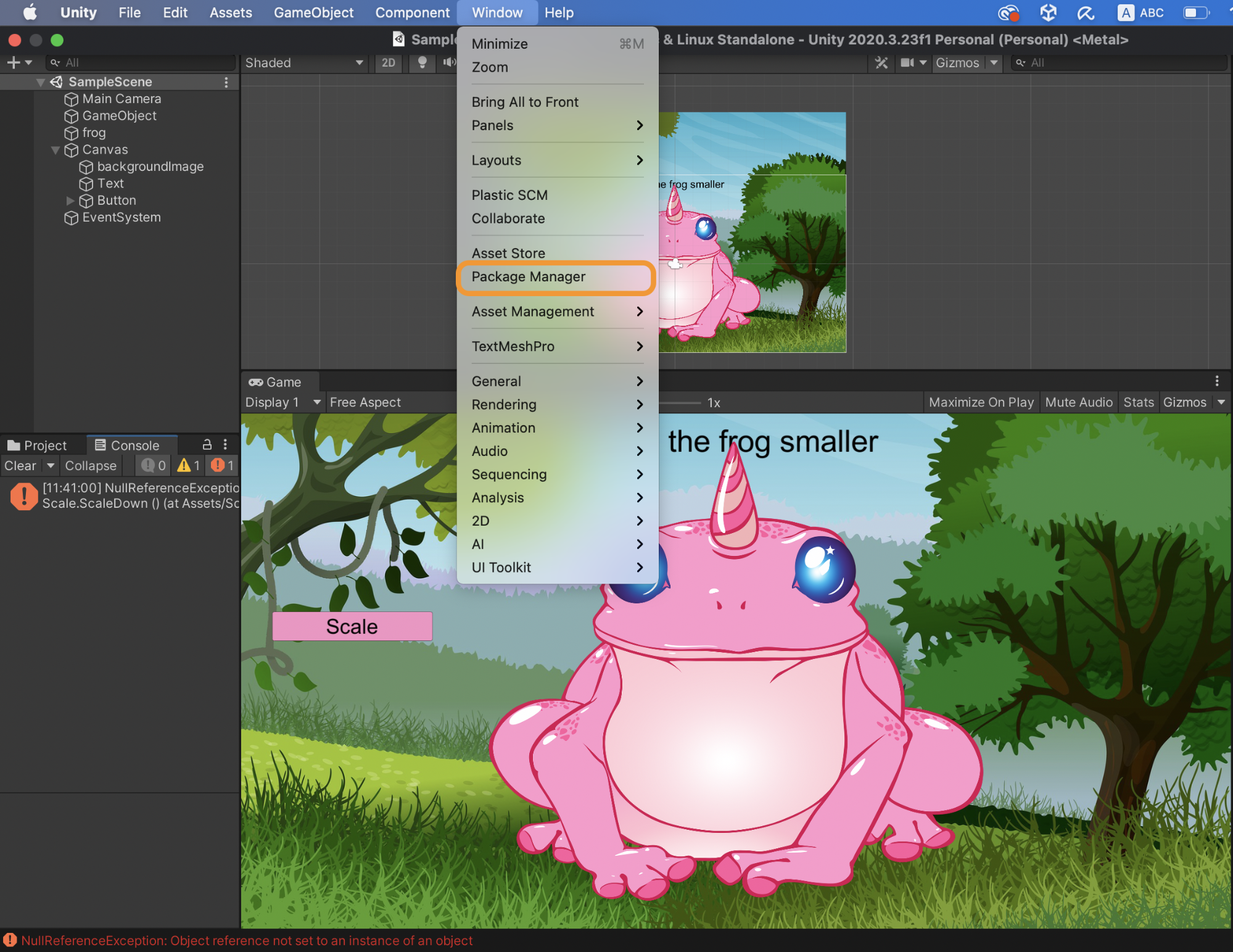The image size is (1233, 952).
Task: Click the scene camera settings icon
Action: (x=907, y=63)
